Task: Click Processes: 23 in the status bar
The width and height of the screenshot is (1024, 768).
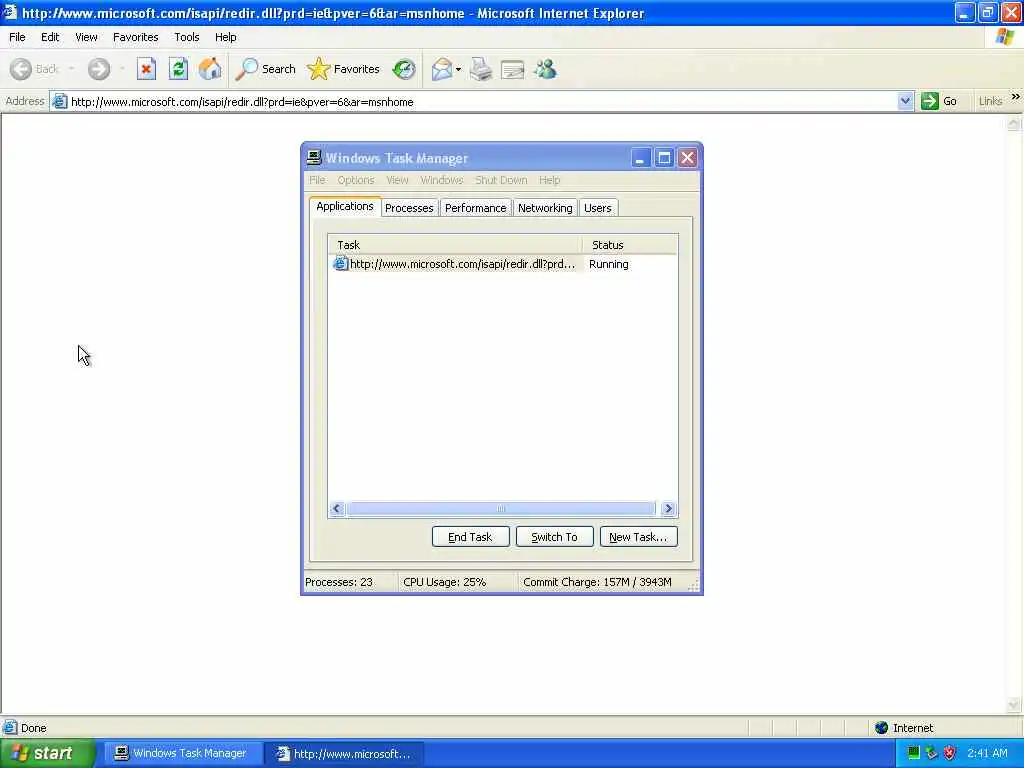Action: pyautogui.click(x=338, y=582)
